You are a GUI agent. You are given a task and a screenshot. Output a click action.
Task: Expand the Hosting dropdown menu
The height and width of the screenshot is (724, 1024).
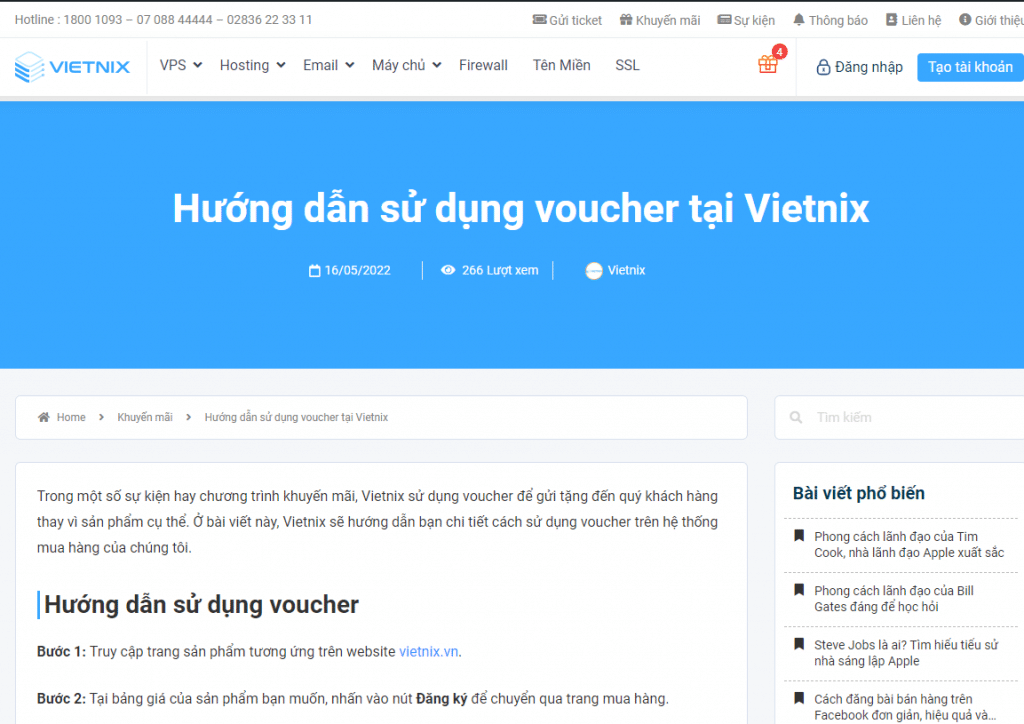pyautogui.click(x=252, y=65)
